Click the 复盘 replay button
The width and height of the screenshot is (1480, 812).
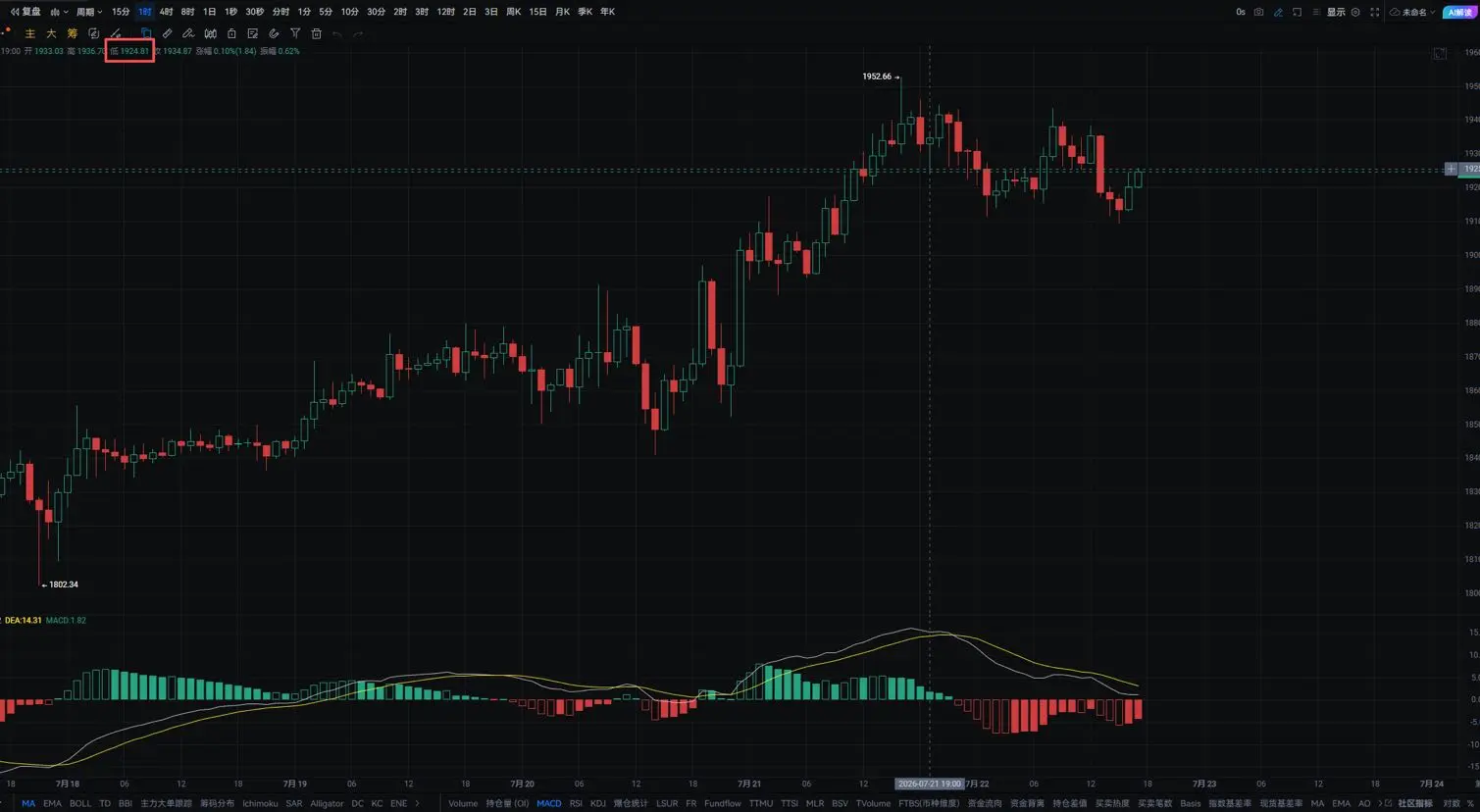click(x=26, y=12)
